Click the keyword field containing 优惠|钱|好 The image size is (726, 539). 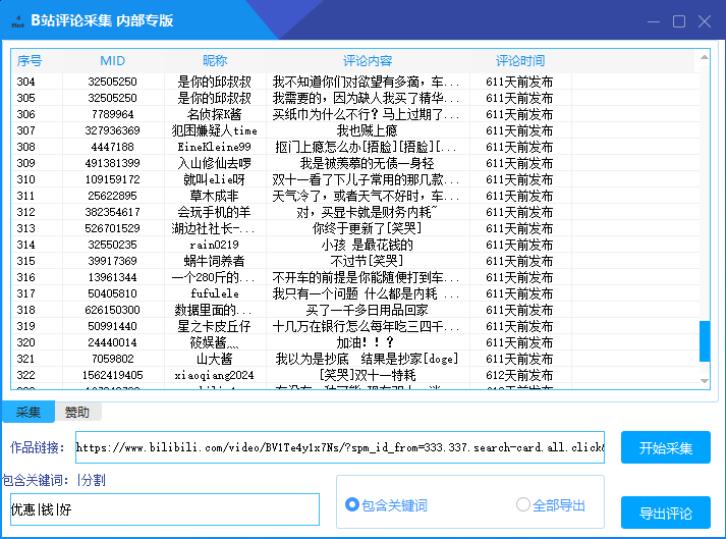165,509
